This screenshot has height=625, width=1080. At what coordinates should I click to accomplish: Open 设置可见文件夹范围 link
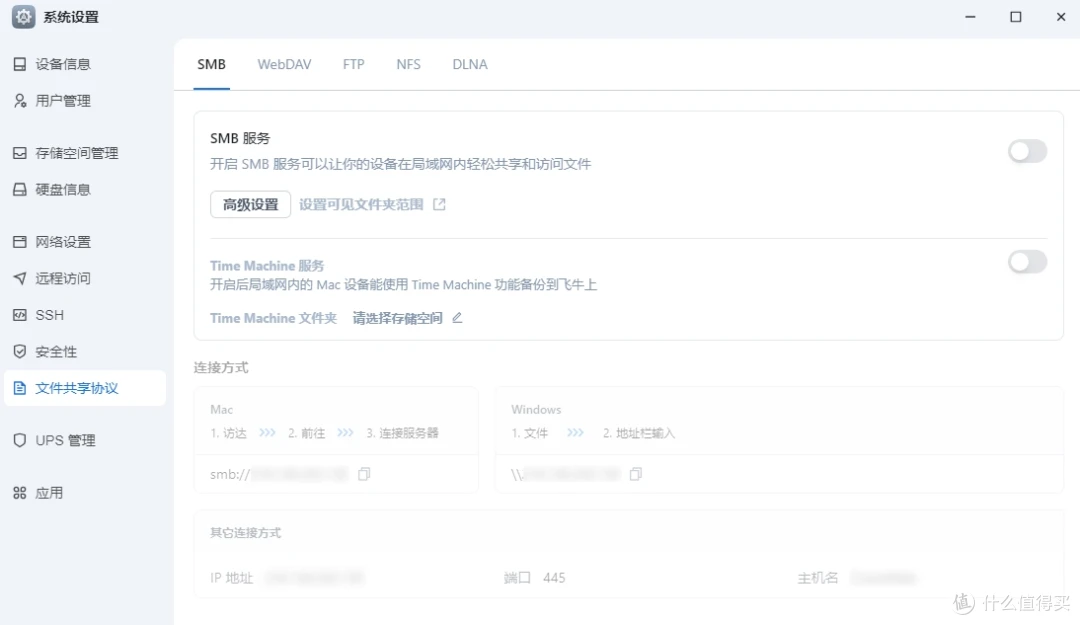[x=361, y=205]
